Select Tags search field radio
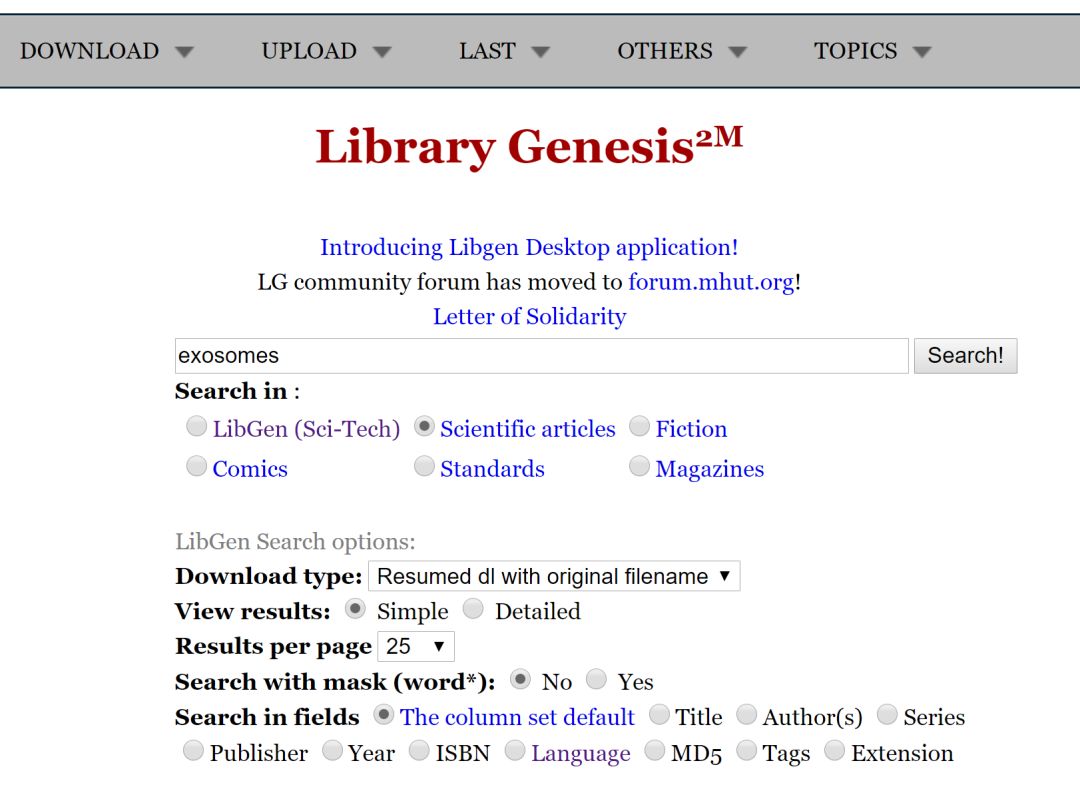Viewport: 1080px width, 787px height. [x=747, y=751]
